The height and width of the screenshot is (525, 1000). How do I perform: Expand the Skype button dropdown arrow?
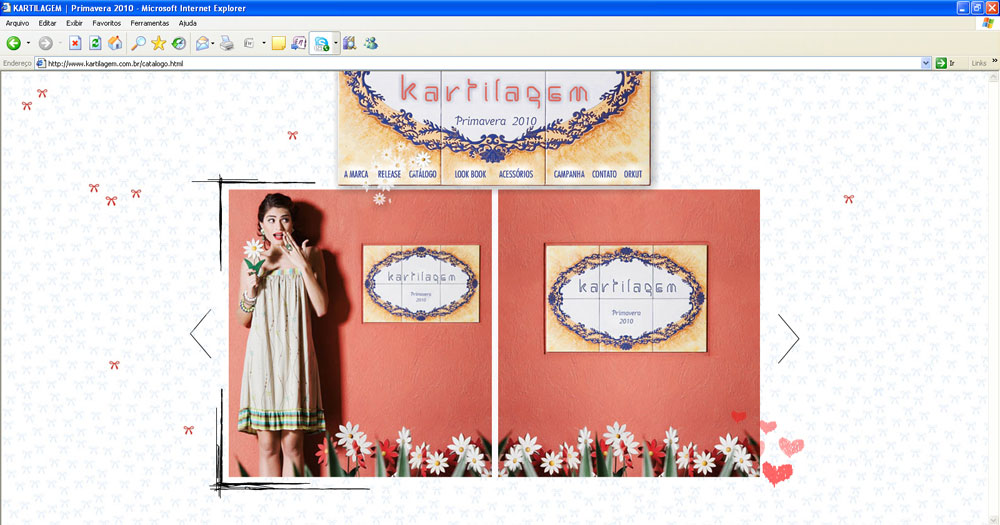tap(335, 43)
